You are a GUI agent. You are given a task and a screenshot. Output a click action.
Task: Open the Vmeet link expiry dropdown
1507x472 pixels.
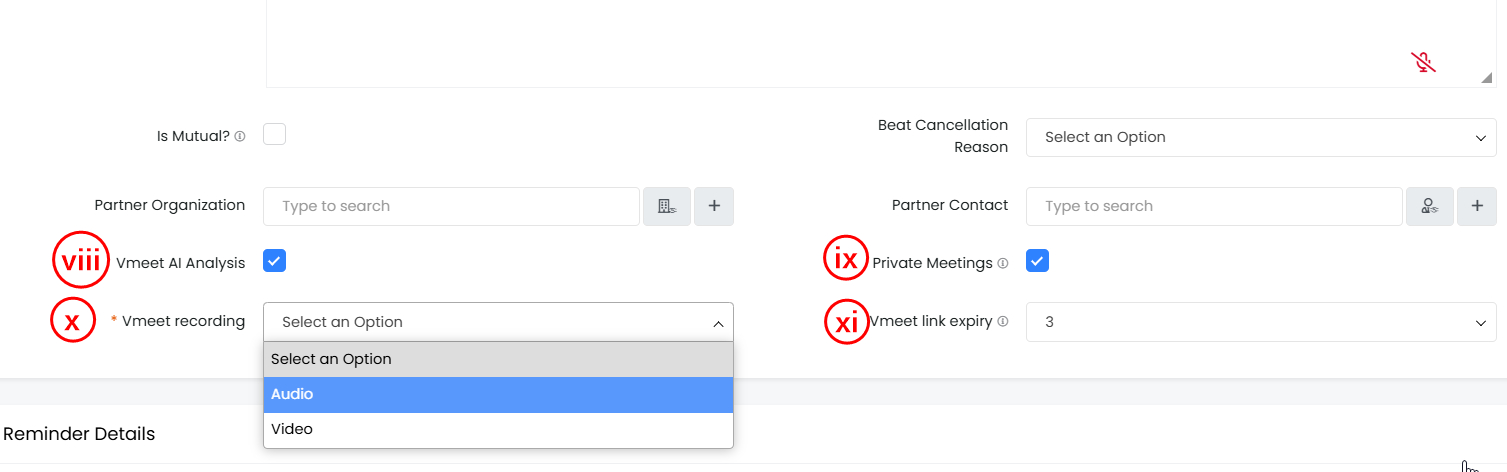tap(1260, 322)
